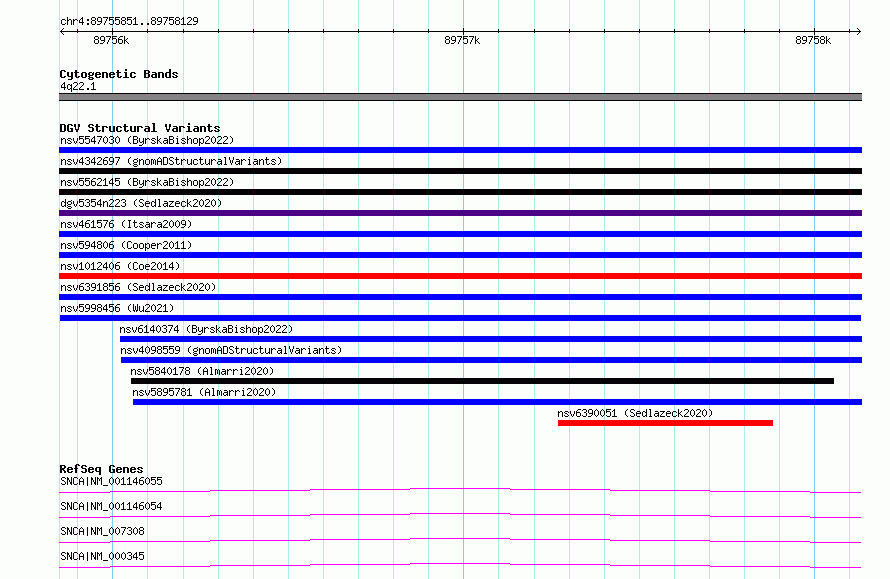
Task: Open variant dgv5354n223 (Sedlazeck2020) label
Action: coord(141,203)
